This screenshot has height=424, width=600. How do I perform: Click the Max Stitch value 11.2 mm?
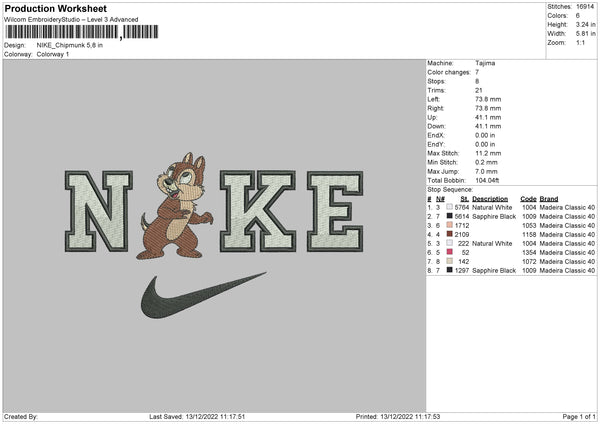488,153
